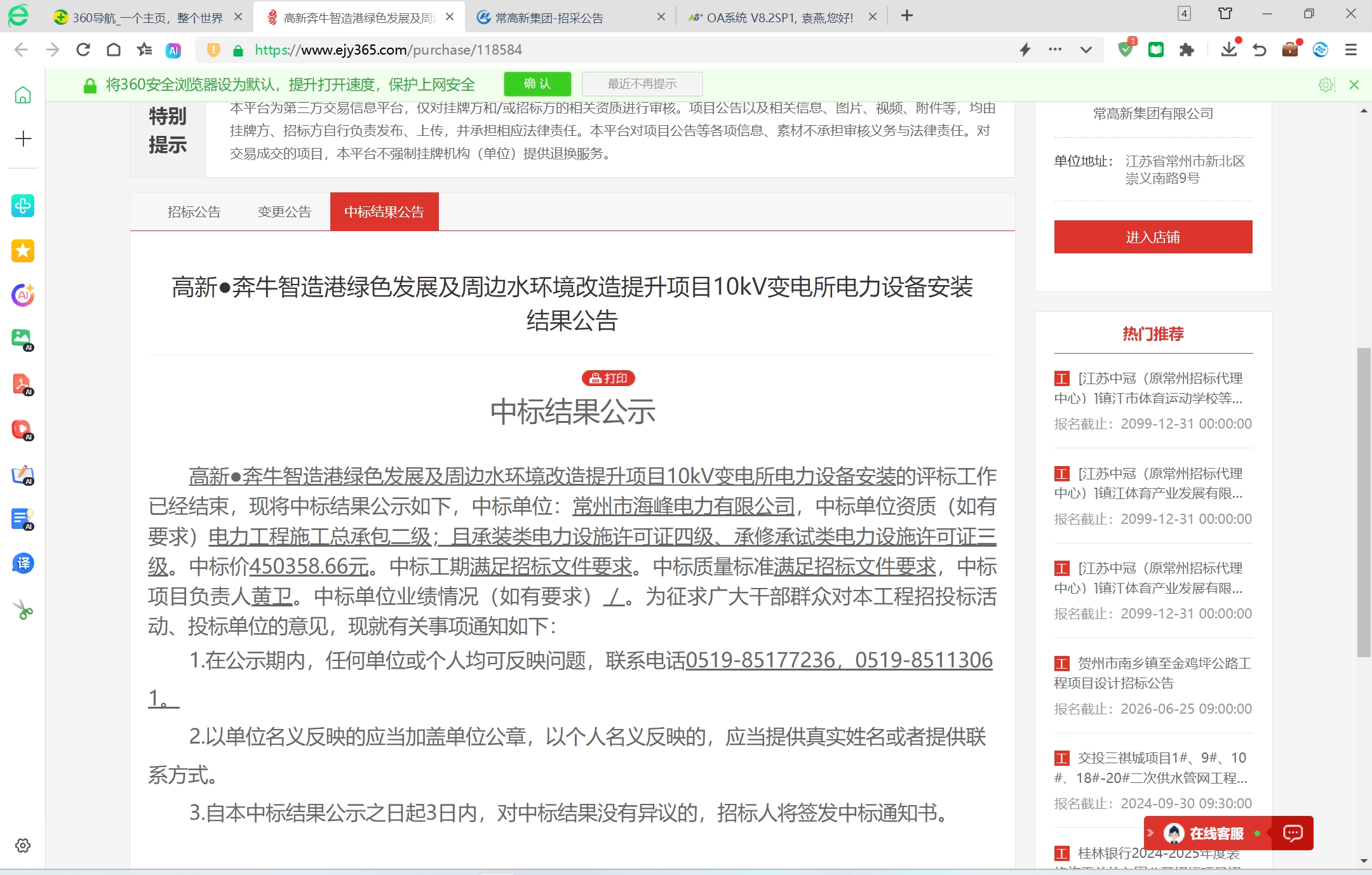This screenshot has height=875, width=1372.
Task: Open the browser home page icon
Action: click(x=114, y=50)
